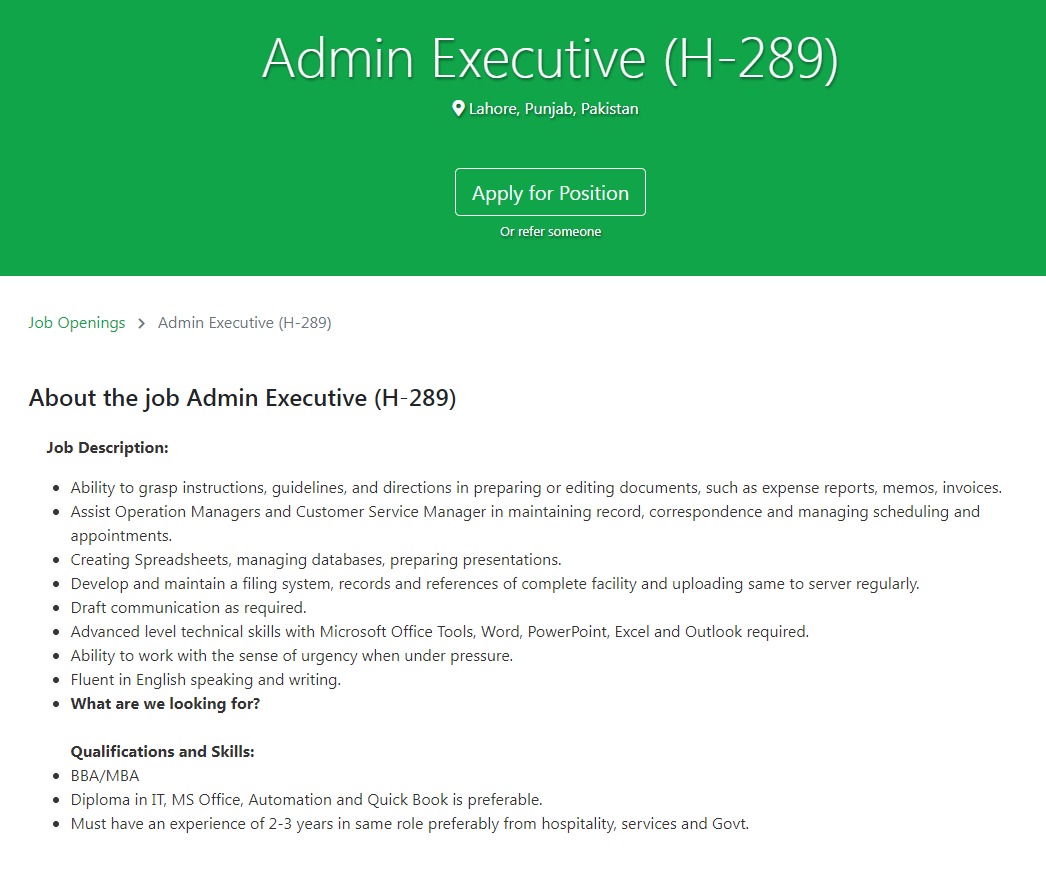Click the 'Ability to grasp instructions' bullet

536,488
